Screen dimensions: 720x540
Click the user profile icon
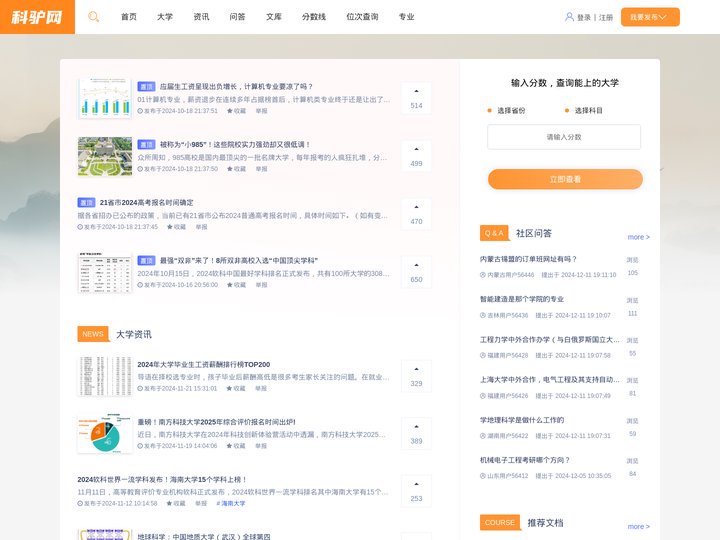[x=569, y=17]
